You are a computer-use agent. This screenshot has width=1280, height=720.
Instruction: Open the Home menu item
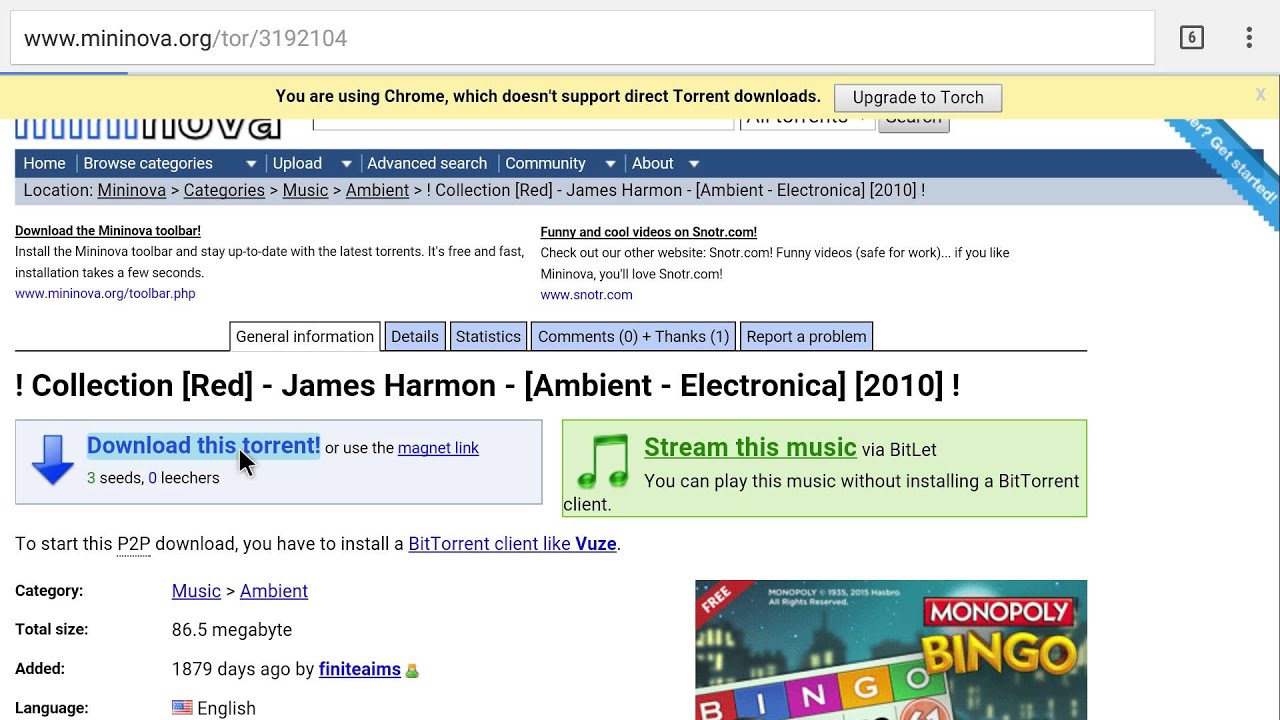tap(44, 163)
